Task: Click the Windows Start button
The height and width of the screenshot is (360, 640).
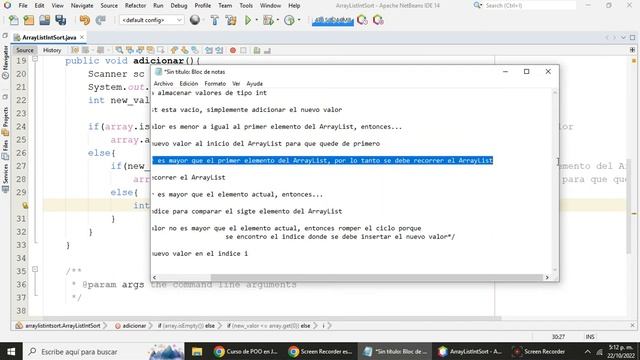Action: click(11, 351)
